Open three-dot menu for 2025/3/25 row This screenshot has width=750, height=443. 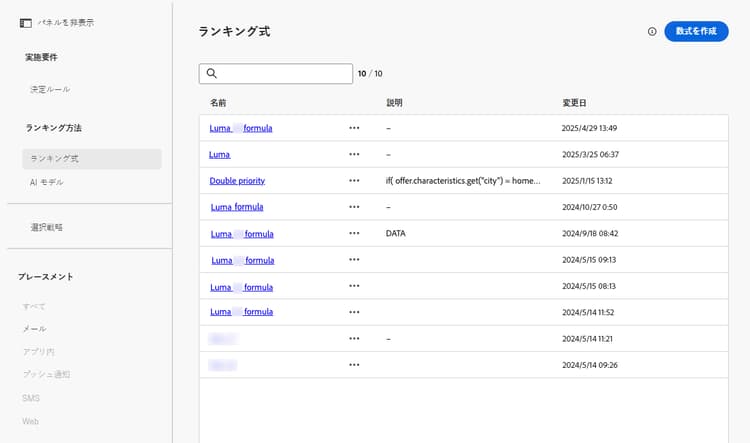point(354,155)
